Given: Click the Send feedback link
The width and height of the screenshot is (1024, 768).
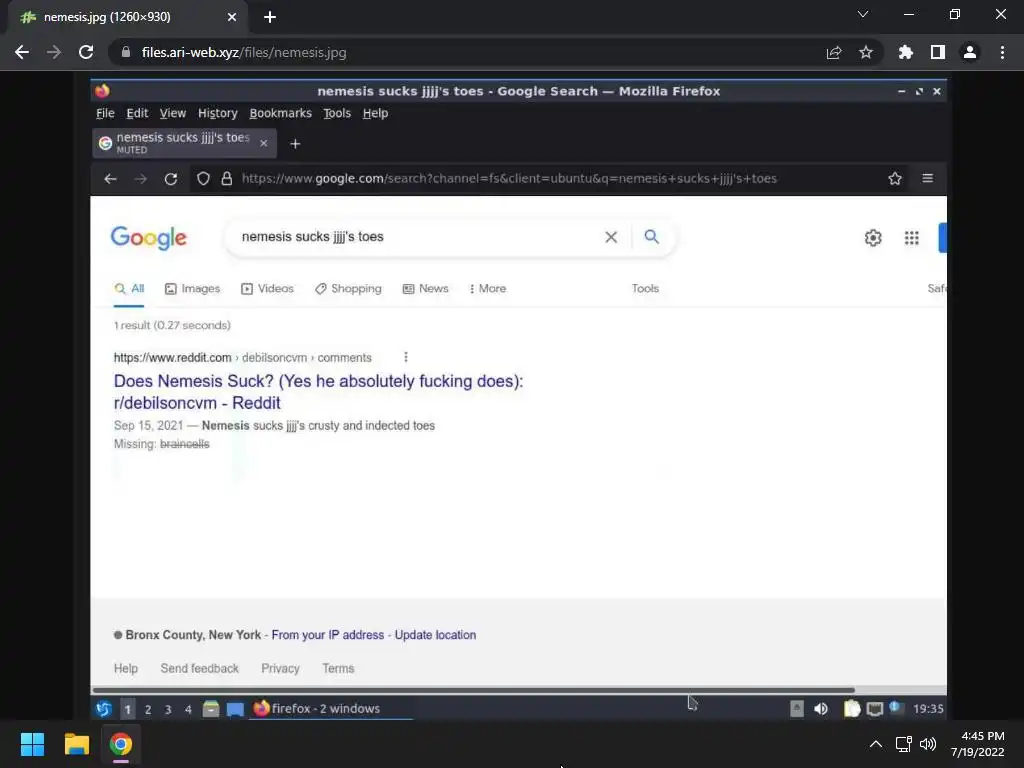Looking at the screenshot, I should click(200, 668).
